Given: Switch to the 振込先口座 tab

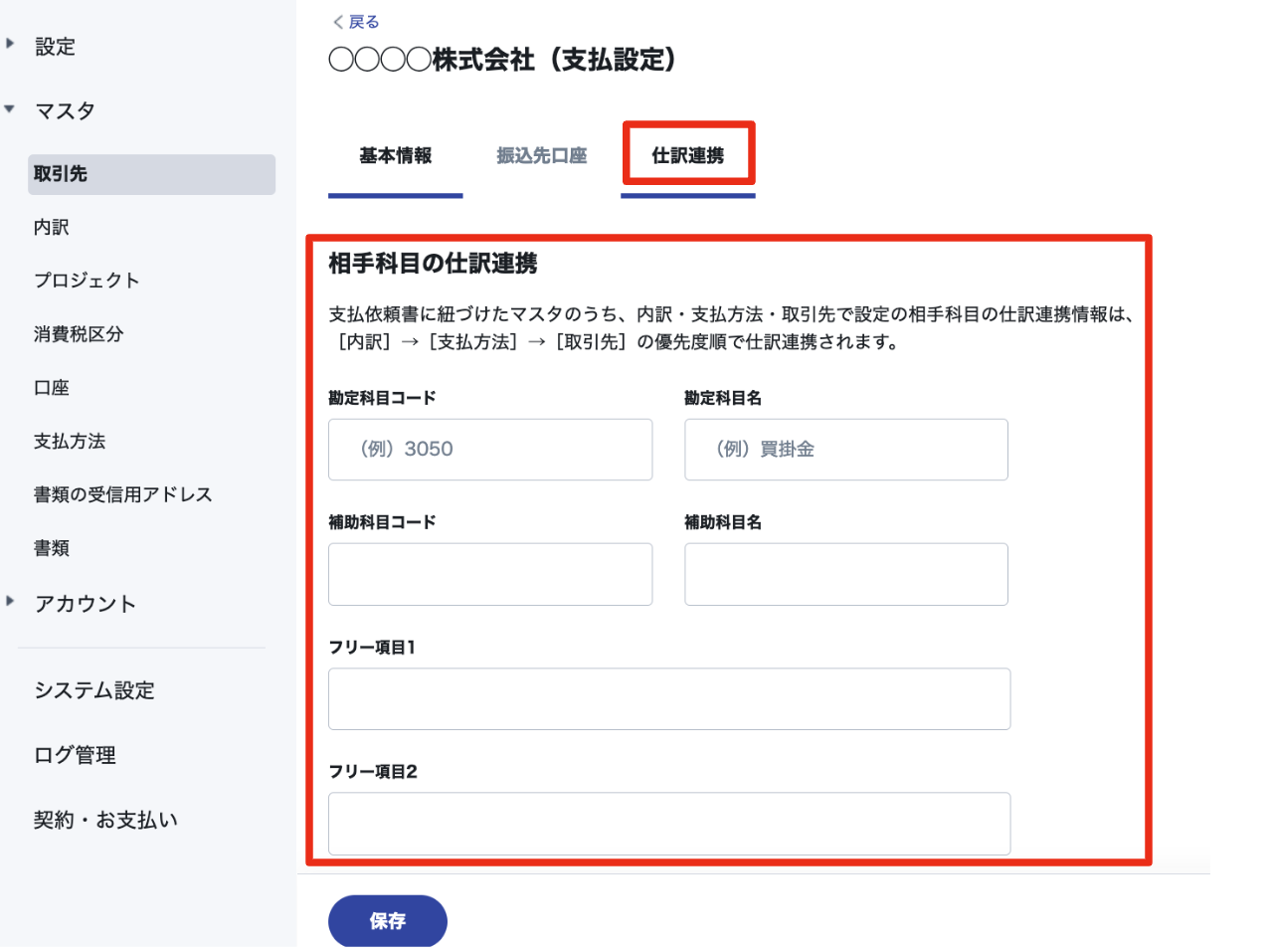Looking at the screenshot, I should point(542,156).
